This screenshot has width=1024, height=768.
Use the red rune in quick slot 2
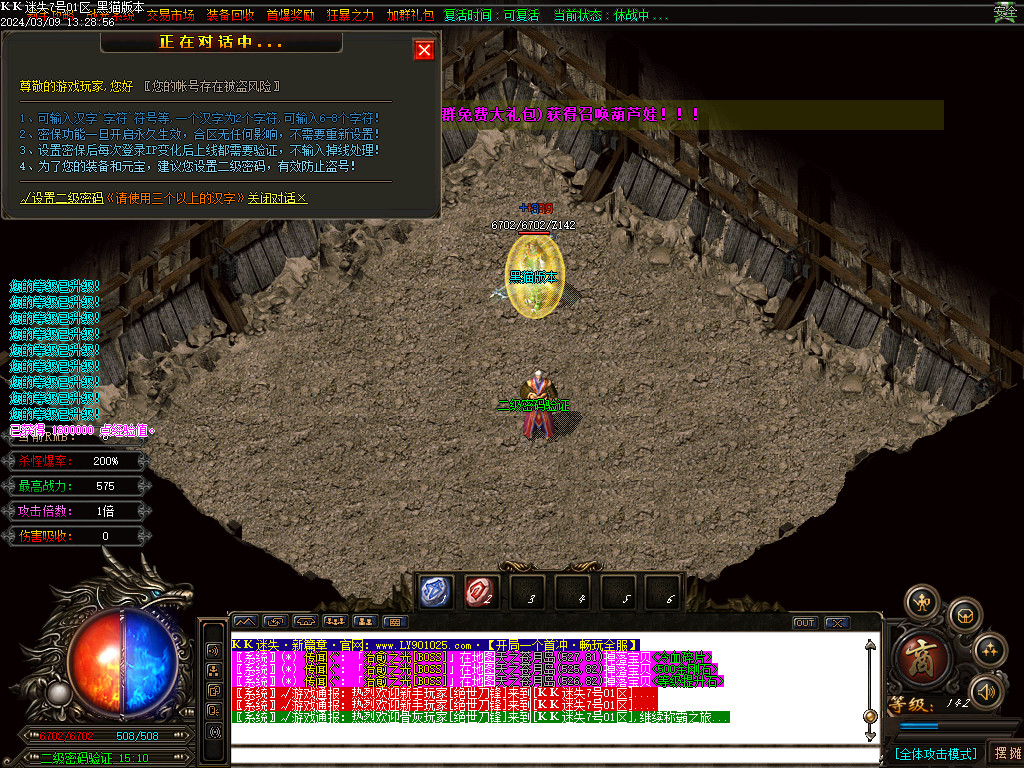click(481, 592)
